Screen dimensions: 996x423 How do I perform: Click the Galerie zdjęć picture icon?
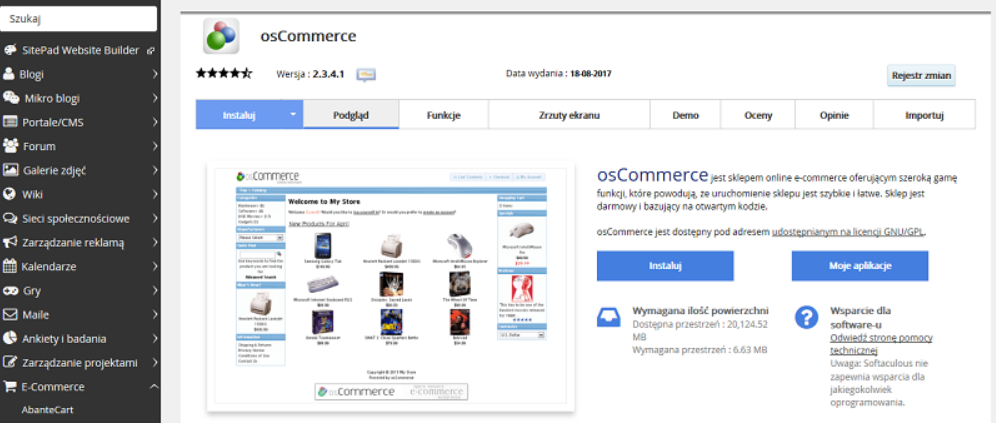coord(10,170)
